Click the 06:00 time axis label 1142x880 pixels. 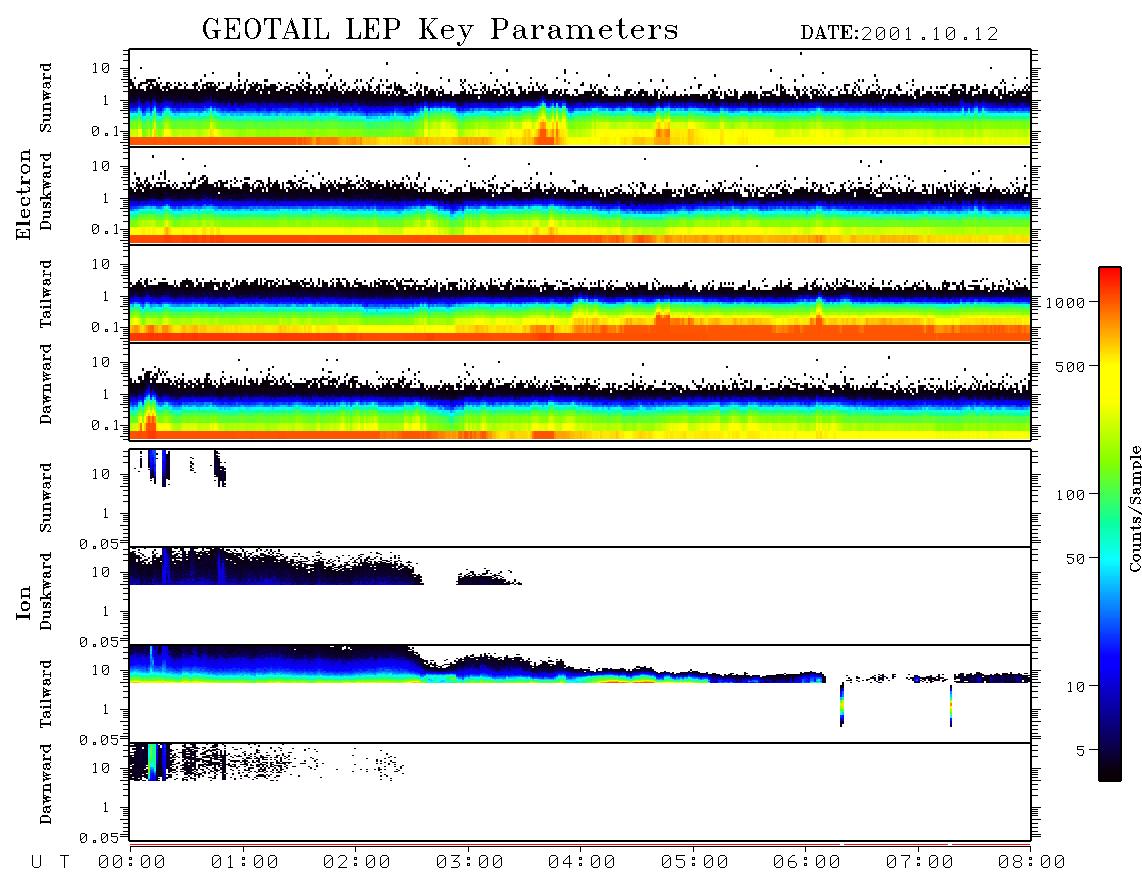(x=807, y=862)
